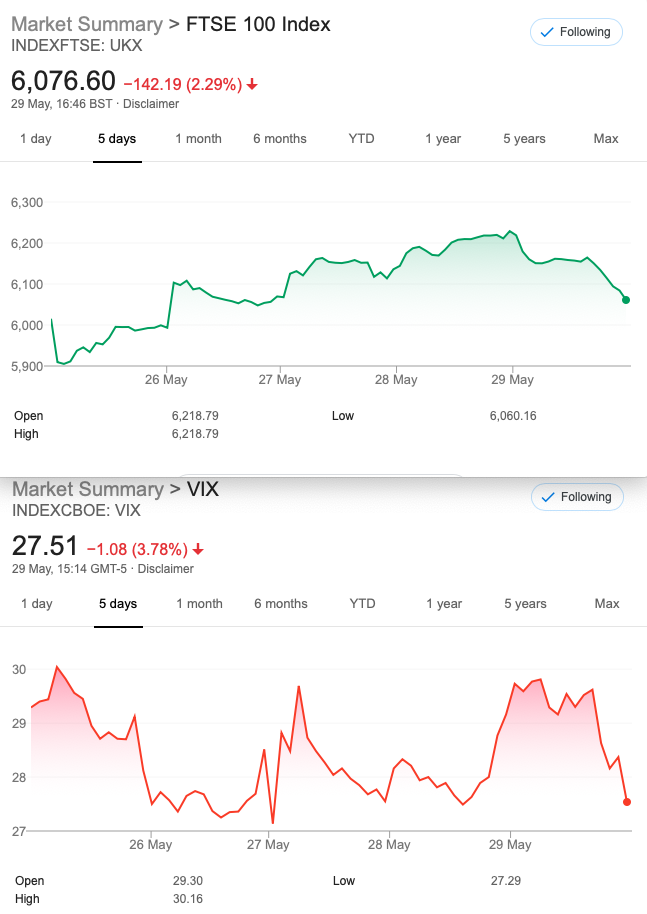Open the VIX Disclaimer link
Viewport: 647px width, 914px height.
(166, 569)
